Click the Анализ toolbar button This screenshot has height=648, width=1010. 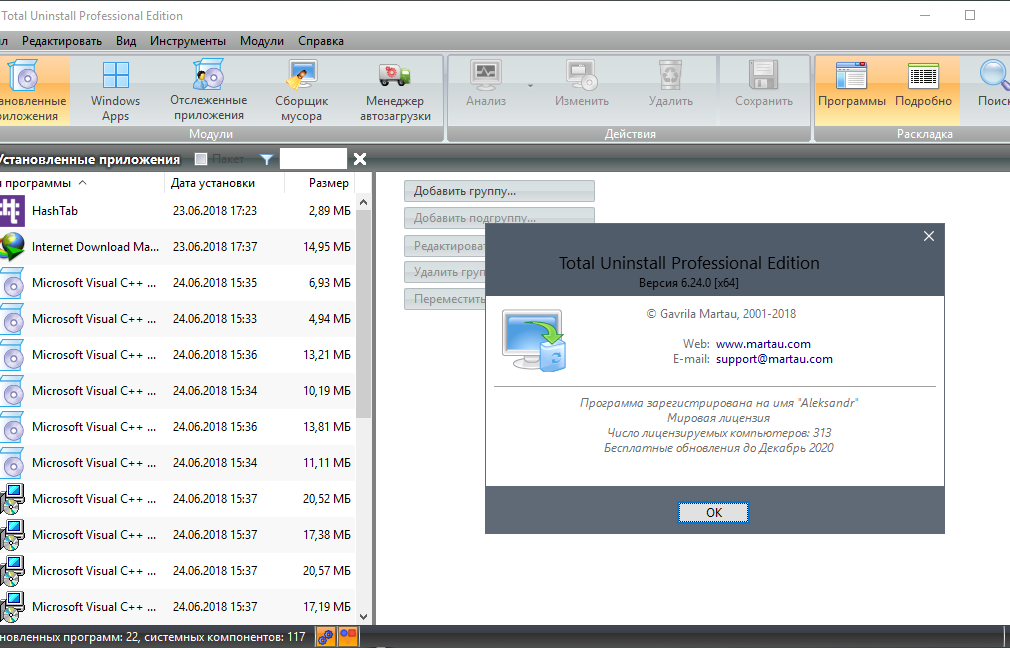coord(486,84)
